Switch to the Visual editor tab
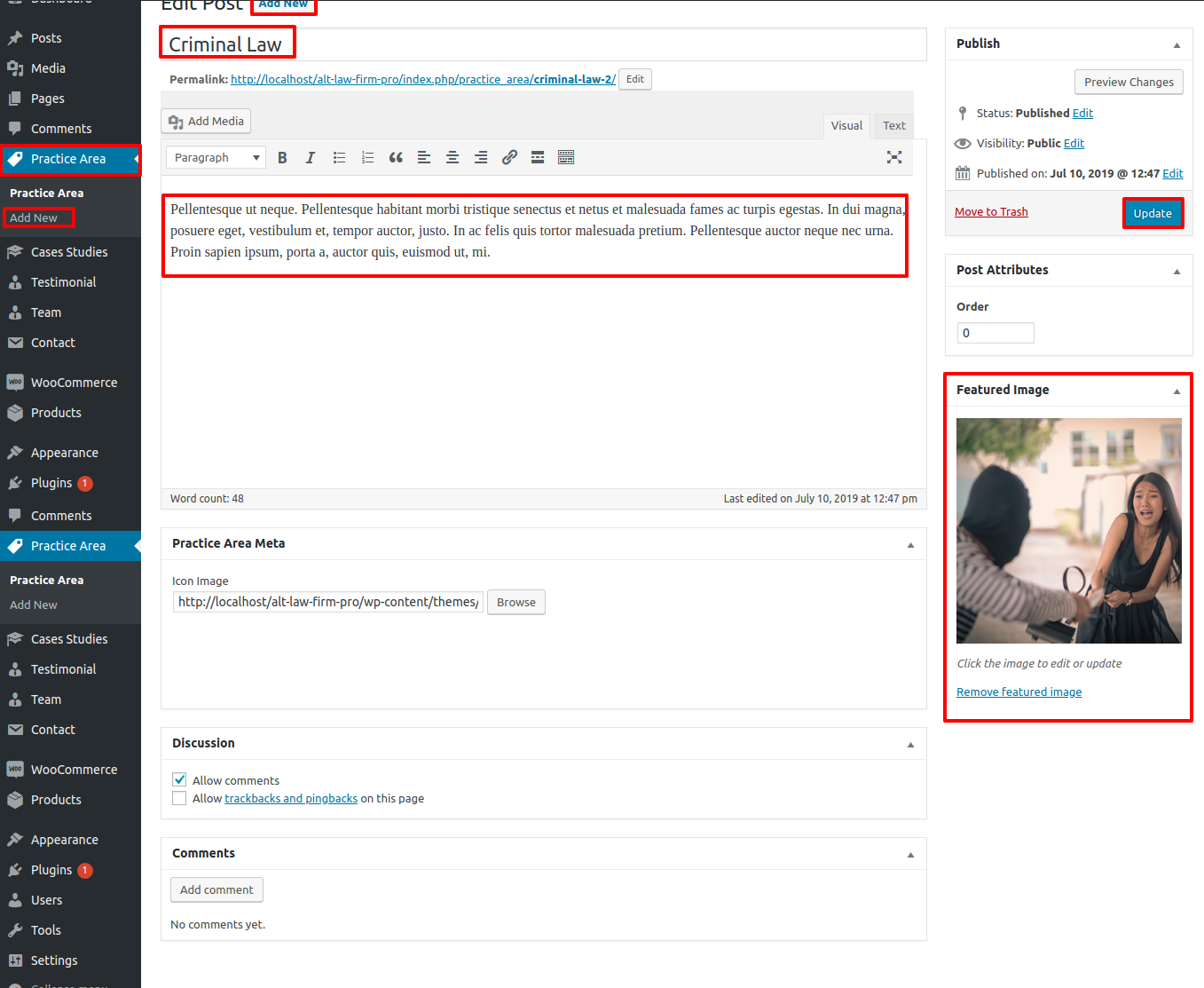The height and width of the screenshot is (988, 1204). coord(846,126)
